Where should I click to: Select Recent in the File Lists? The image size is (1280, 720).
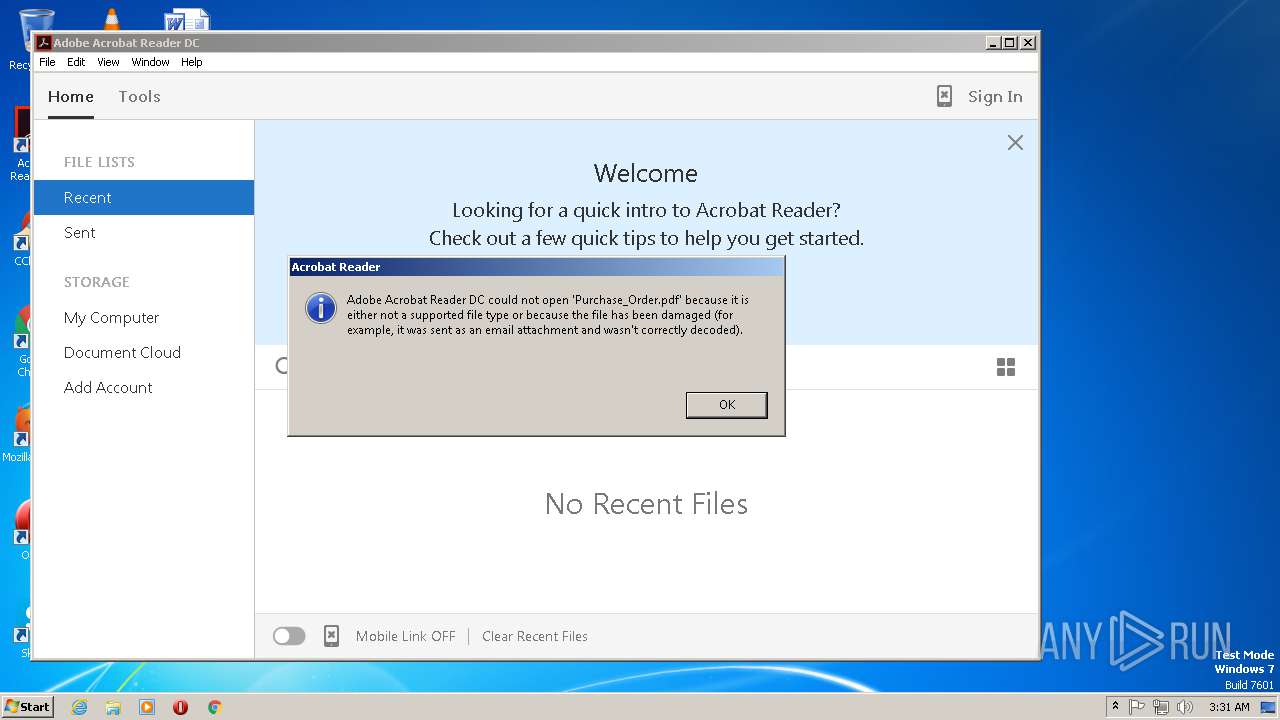(144, 197)
